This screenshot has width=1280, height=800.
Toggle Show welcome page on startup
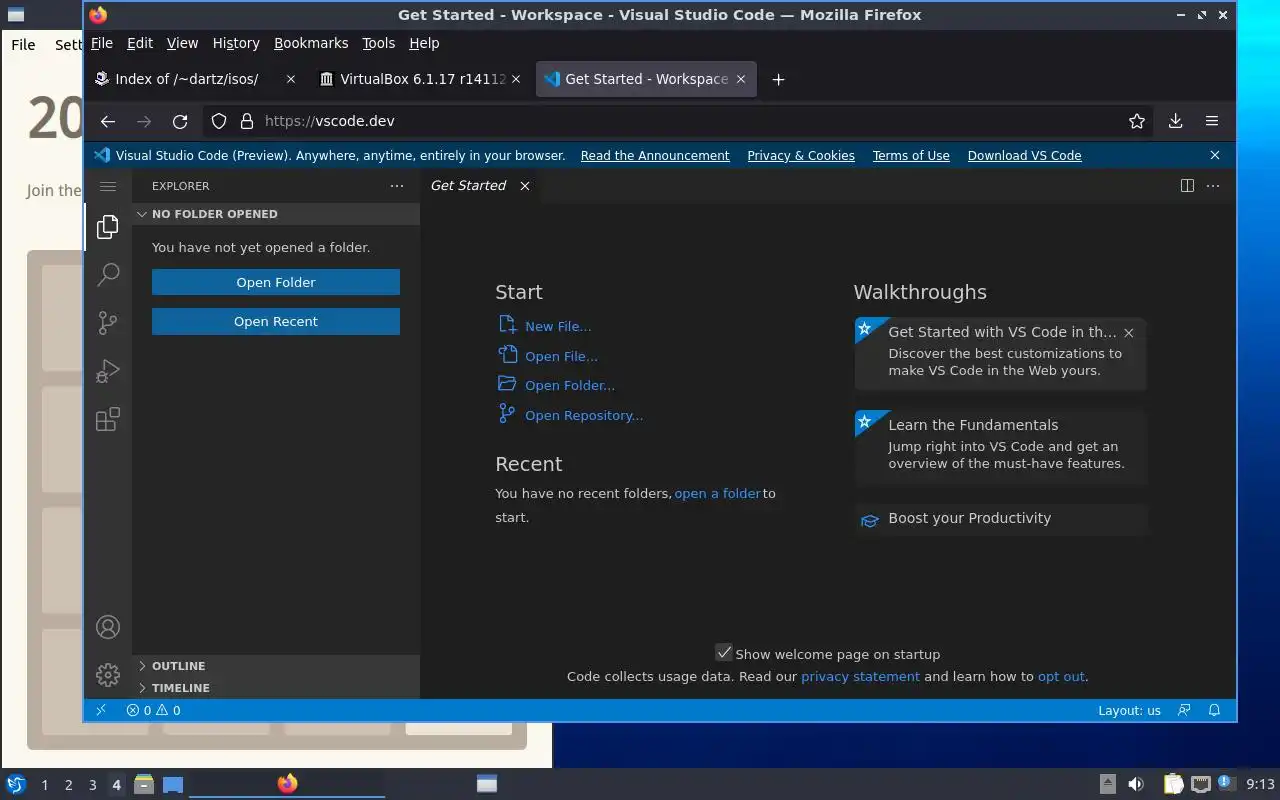(x=724, y=653)
